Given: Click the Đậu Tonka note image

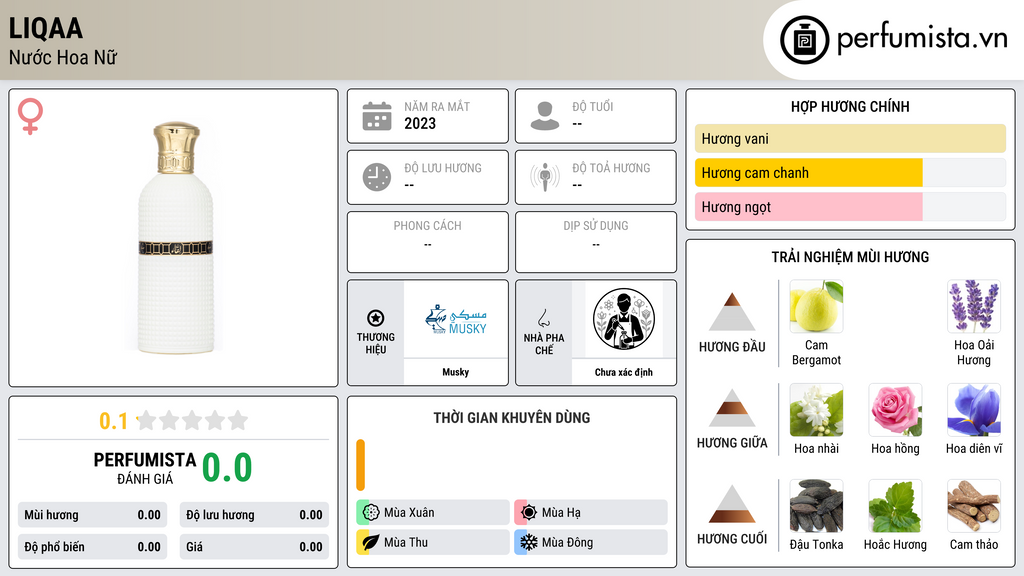Looking at the screenshot, I should coord(816,506).
